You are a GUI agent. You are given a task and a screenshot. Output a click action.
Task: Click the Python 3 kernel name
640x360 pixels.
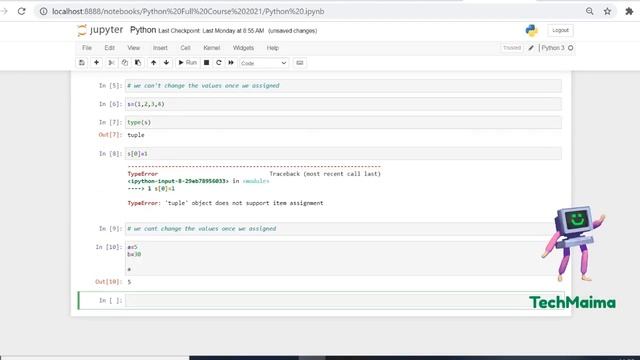(553, 48)
